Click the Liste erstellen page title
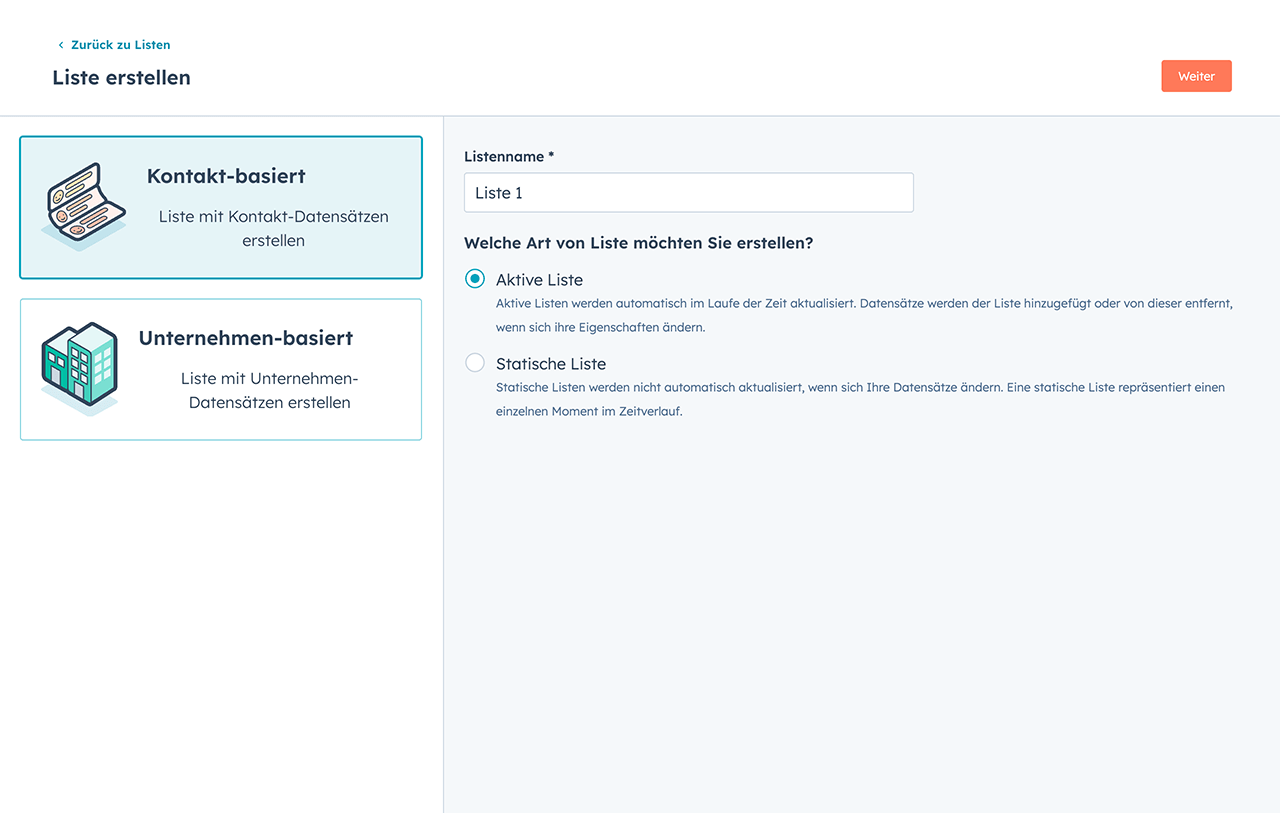The height and width of the screenshot is (813, 1280). (x=121, y=77)
